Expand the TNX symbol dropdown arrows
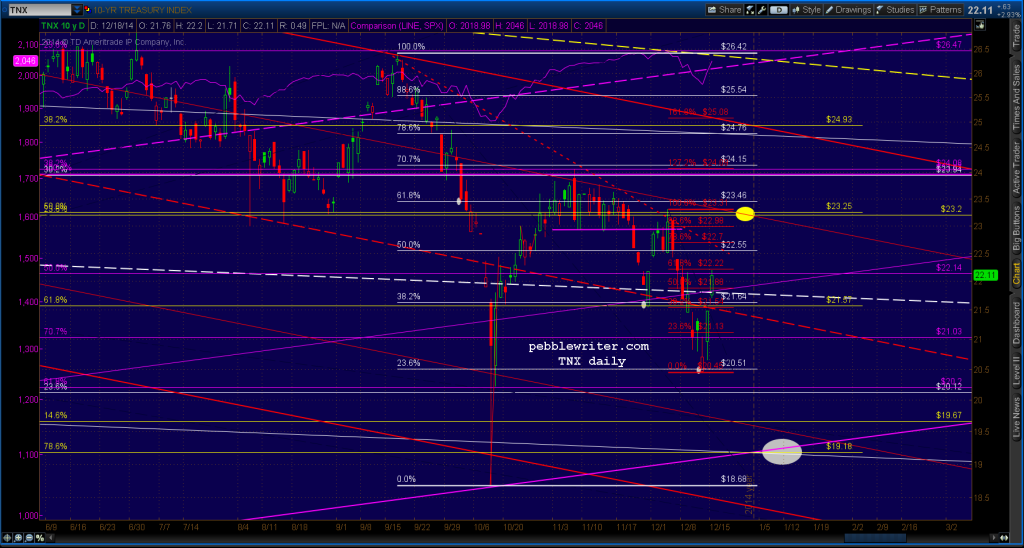 pos(77,10)
